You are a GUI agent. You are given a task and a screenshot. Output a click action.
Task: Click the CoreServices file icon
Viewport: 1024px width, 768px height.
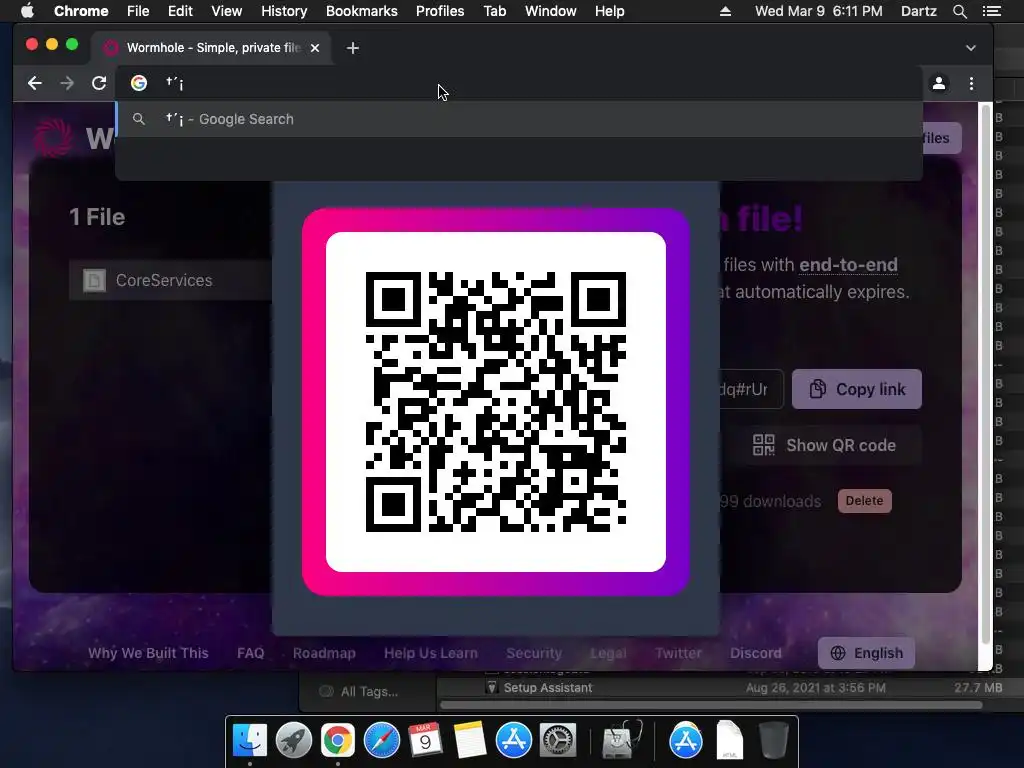pyautogui.click(x=94, y=280)
